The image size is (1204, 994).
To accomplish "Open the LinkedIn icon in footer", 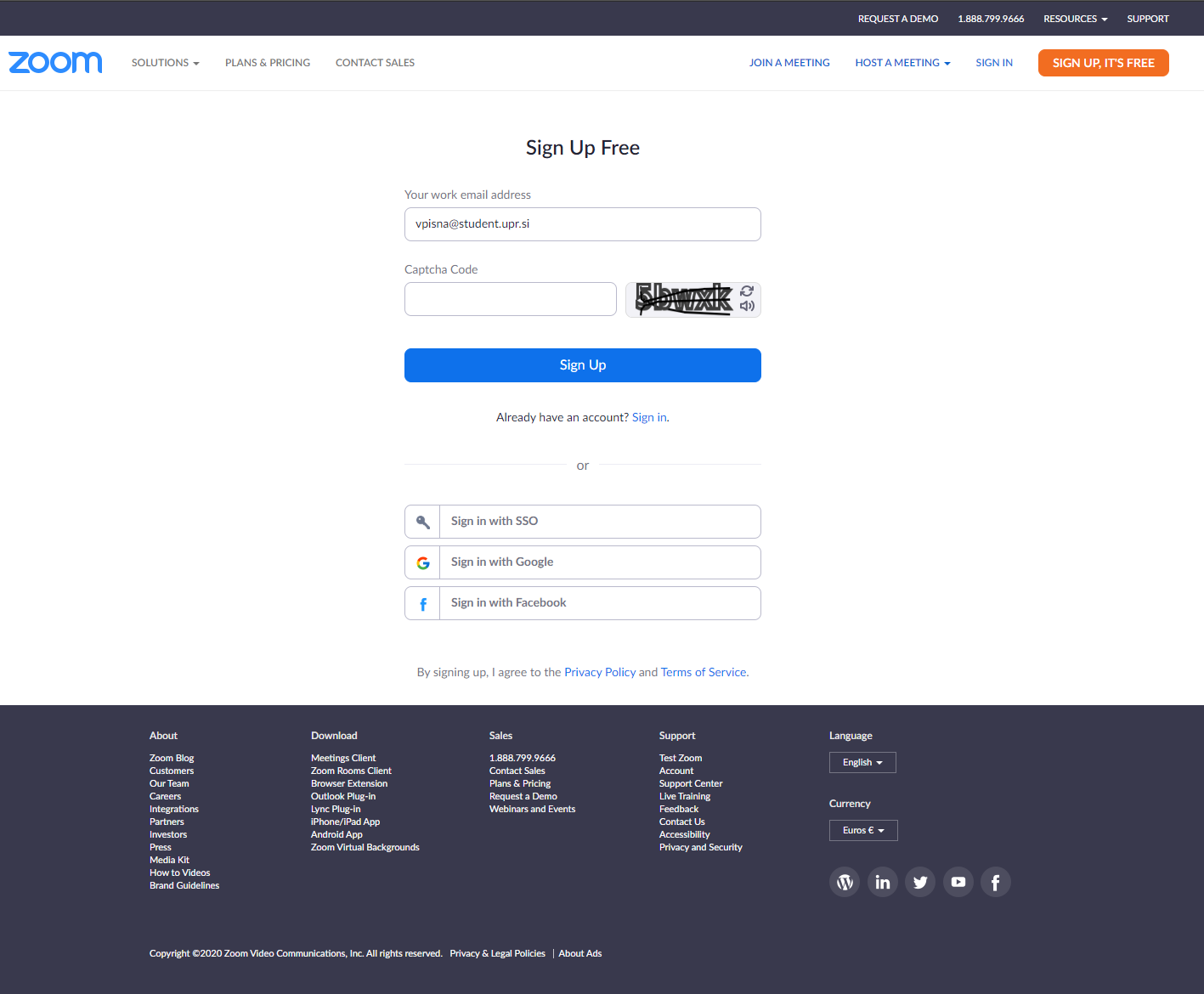I will coord(883,882).
